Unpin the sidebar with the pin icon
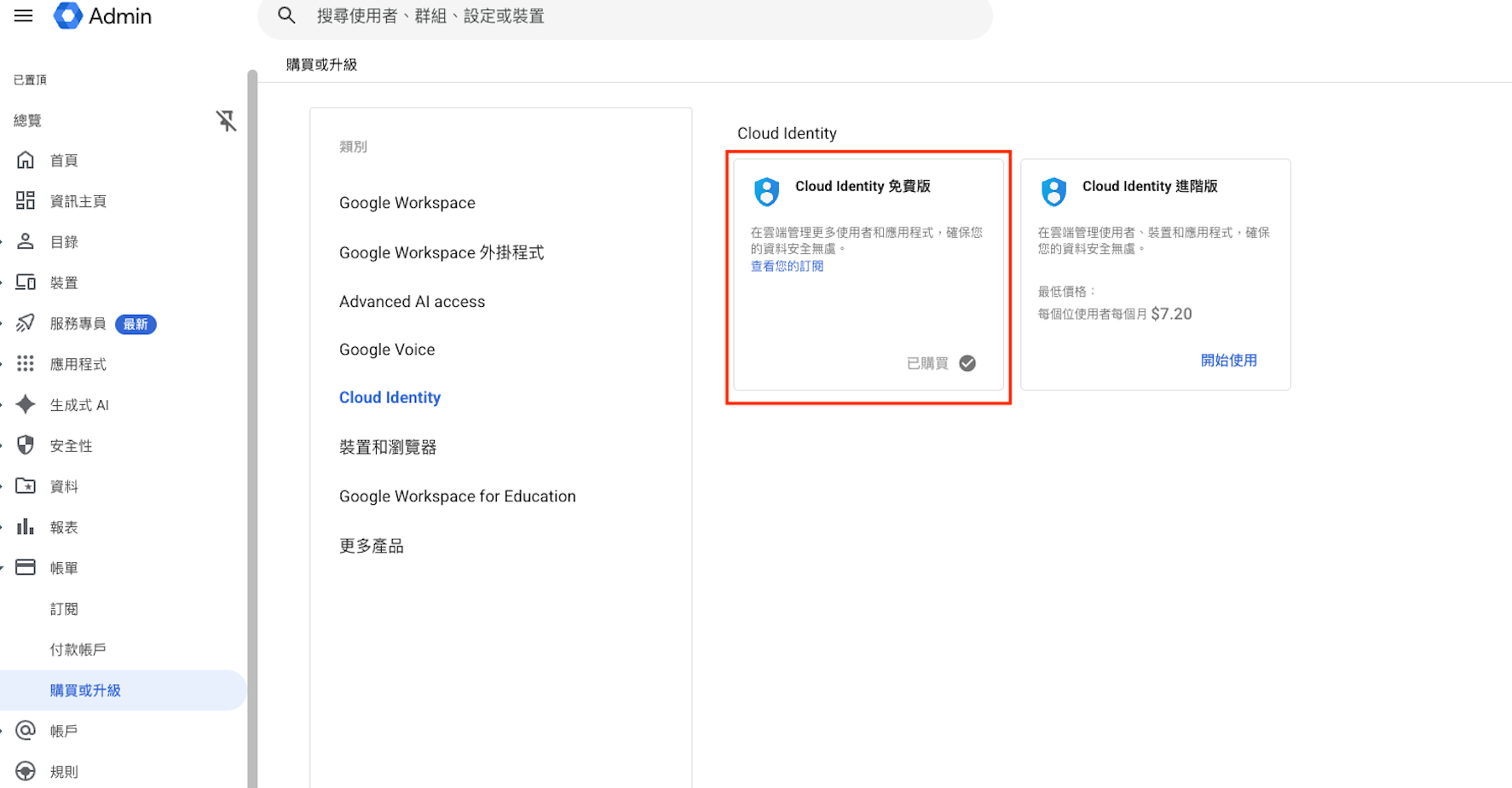The width and height of the screenshot is (1512, 788). click(x=226, y=120)
